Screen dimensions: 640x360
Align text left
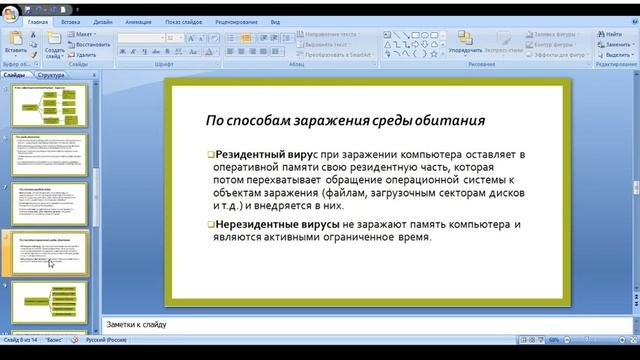(230, 52)
